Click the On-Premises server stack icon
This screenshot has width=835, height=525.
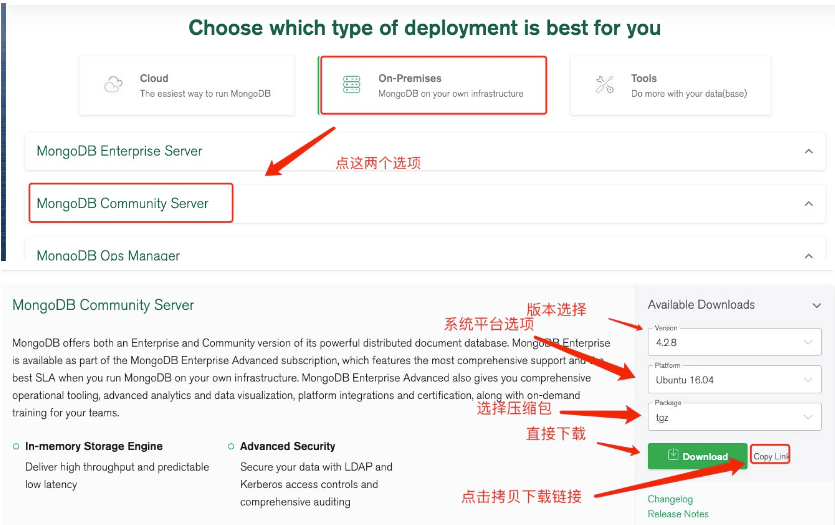coord(351,84)
